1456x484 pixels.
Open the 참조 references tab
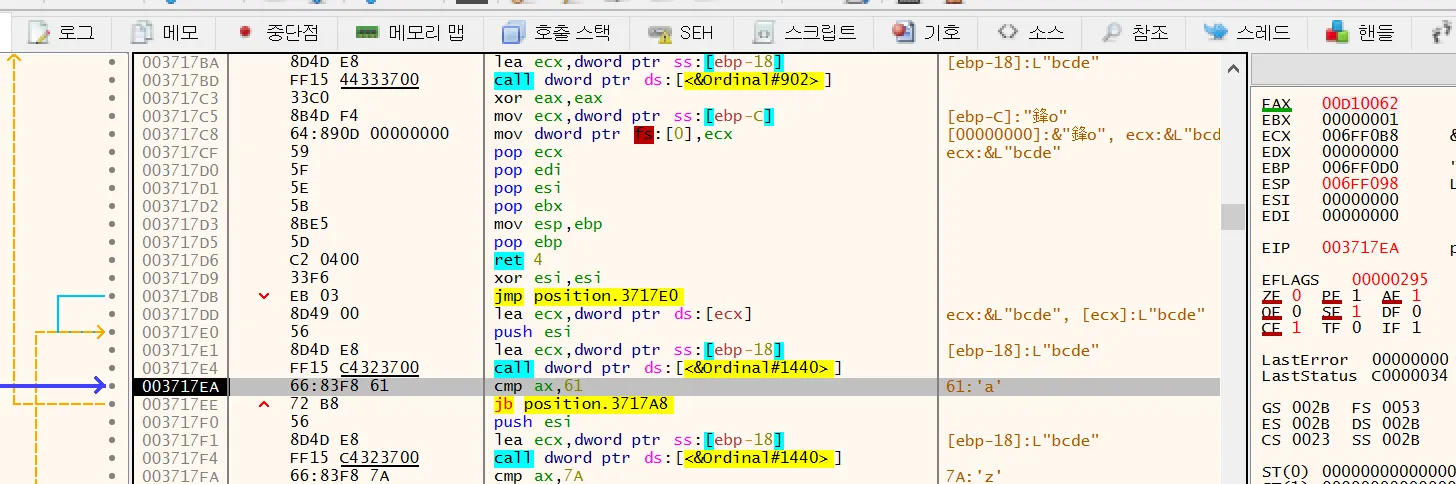pyautogui.click(x=1135, y=32)
